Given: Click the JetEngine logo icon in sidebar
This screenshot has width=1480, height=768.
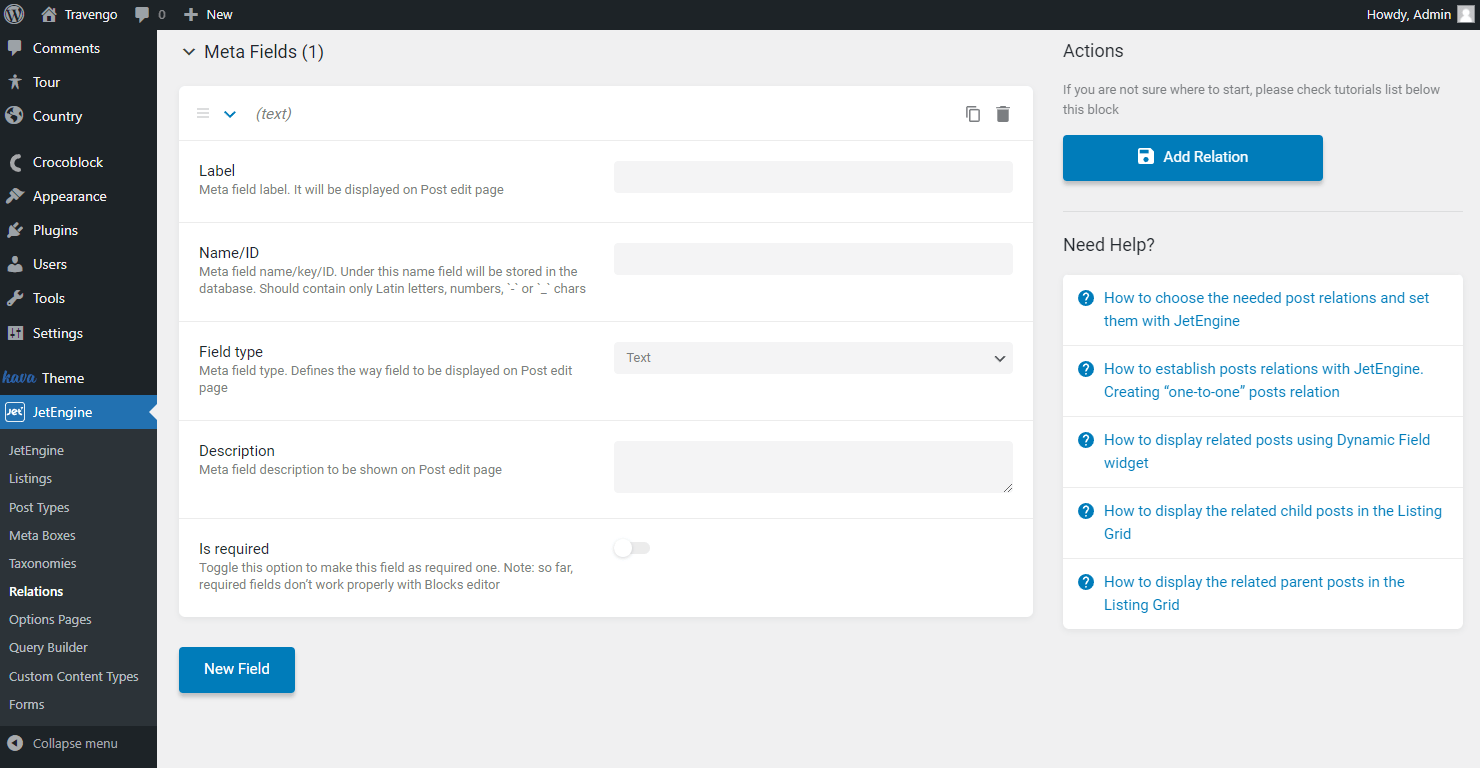Looking at the screenshot, I should (15, 412).
